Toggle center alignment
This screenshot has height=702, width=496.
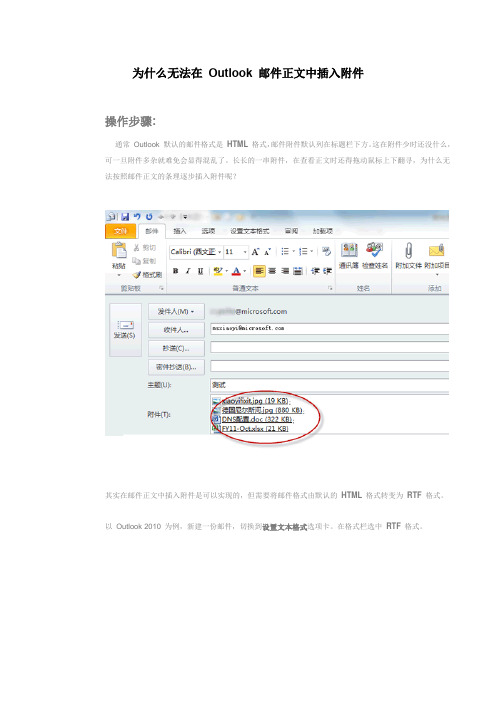272,271
